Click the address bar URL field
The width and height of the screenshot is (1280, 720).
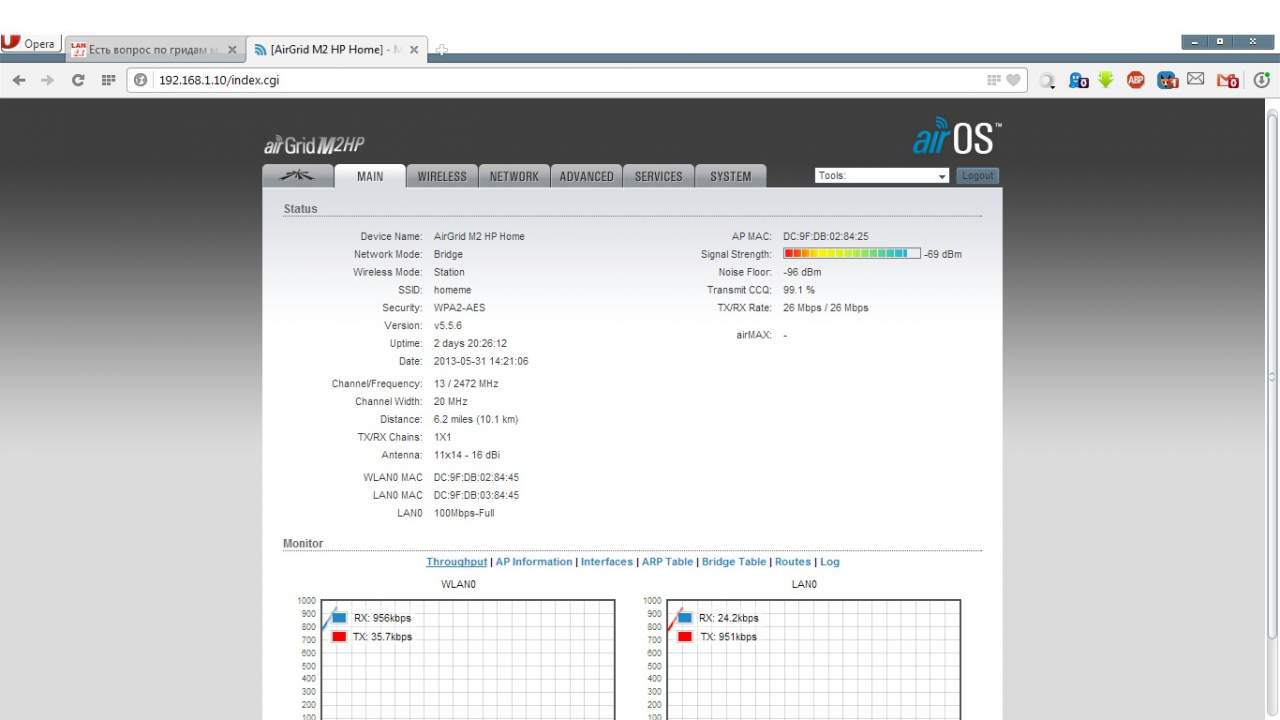560,80
